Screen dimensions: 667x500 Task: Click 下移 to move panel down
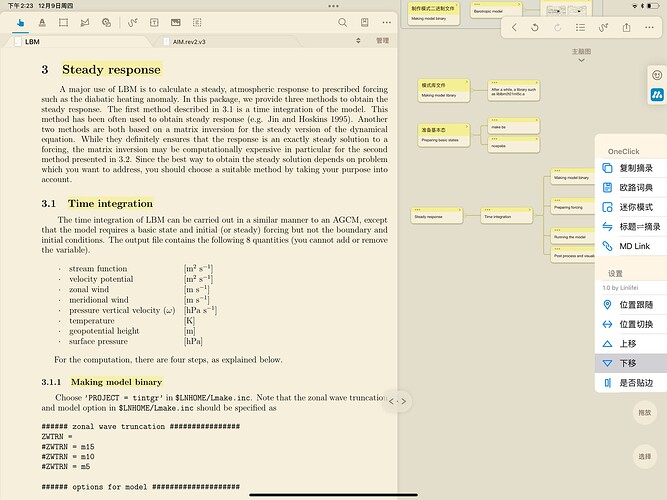(x=631, y=363)
